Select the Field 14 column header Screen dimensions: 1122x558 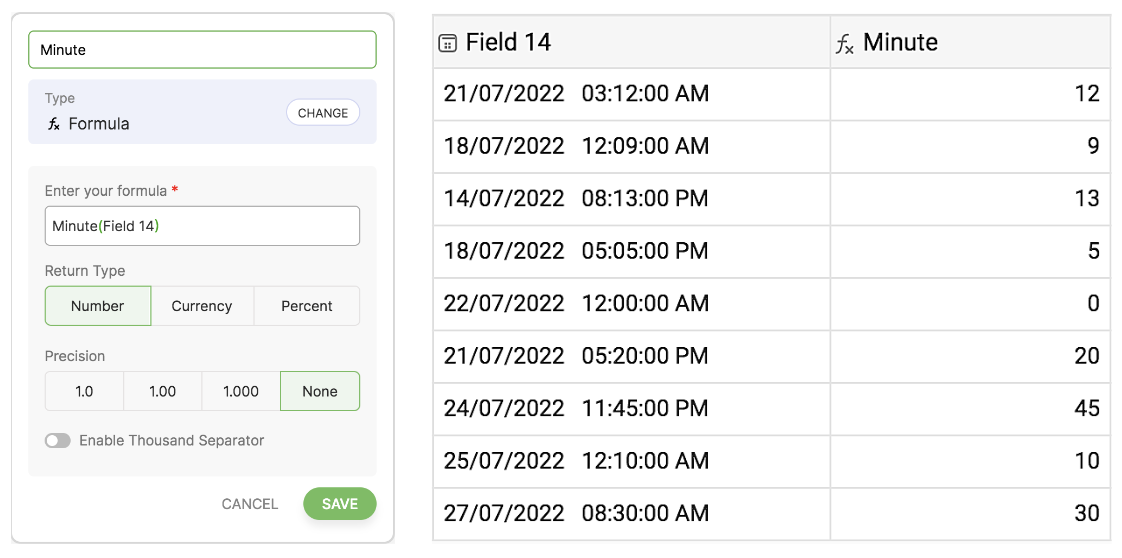point(631,43)
